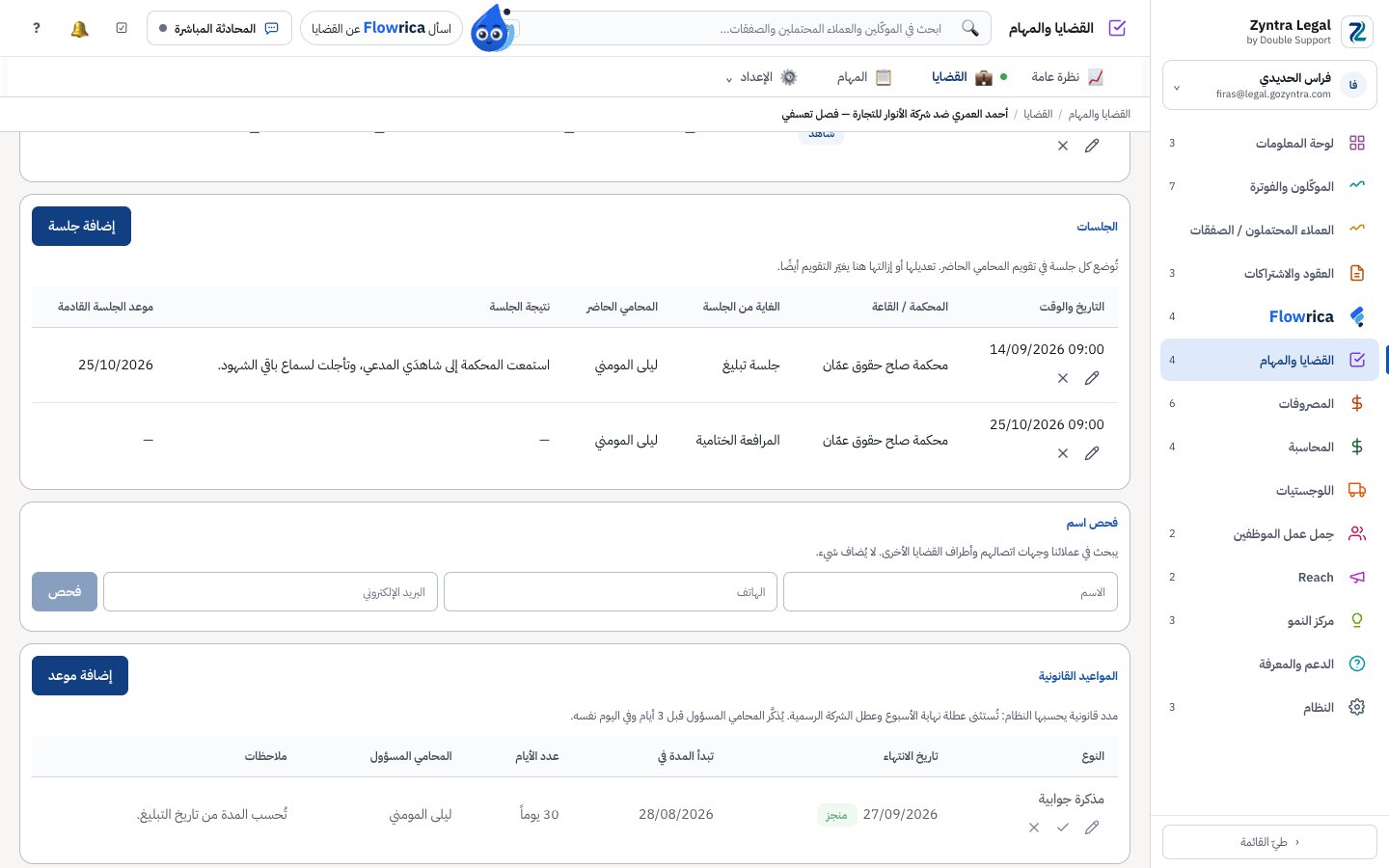Screen dimensions: 1389x868
Task: Click إضافة جلسة button
Action: [82, 227]
